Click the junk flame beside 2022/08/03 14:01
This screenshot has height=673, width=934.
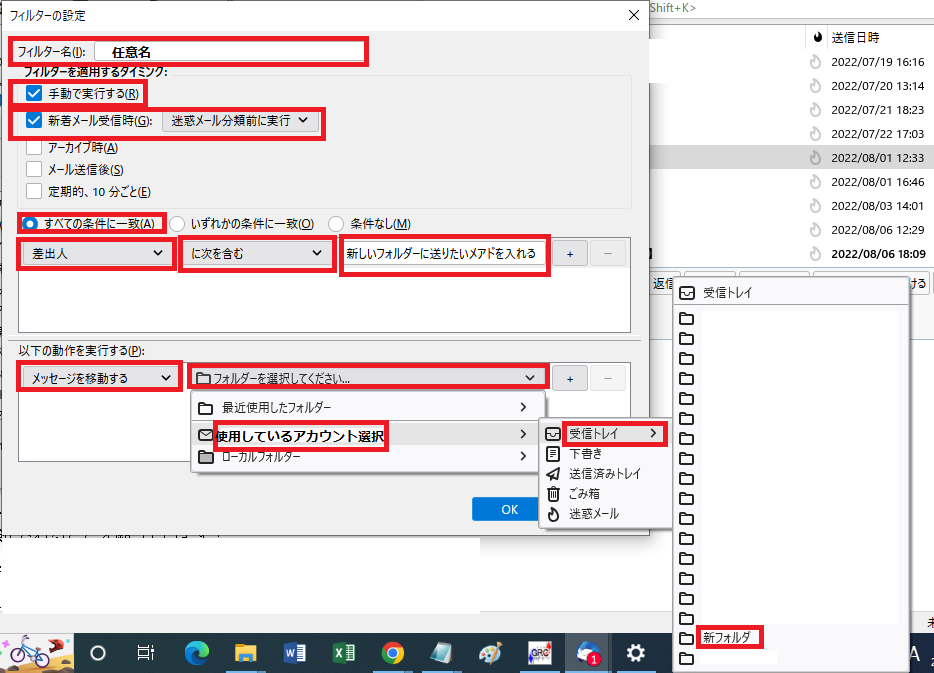(x=815, y=205)
